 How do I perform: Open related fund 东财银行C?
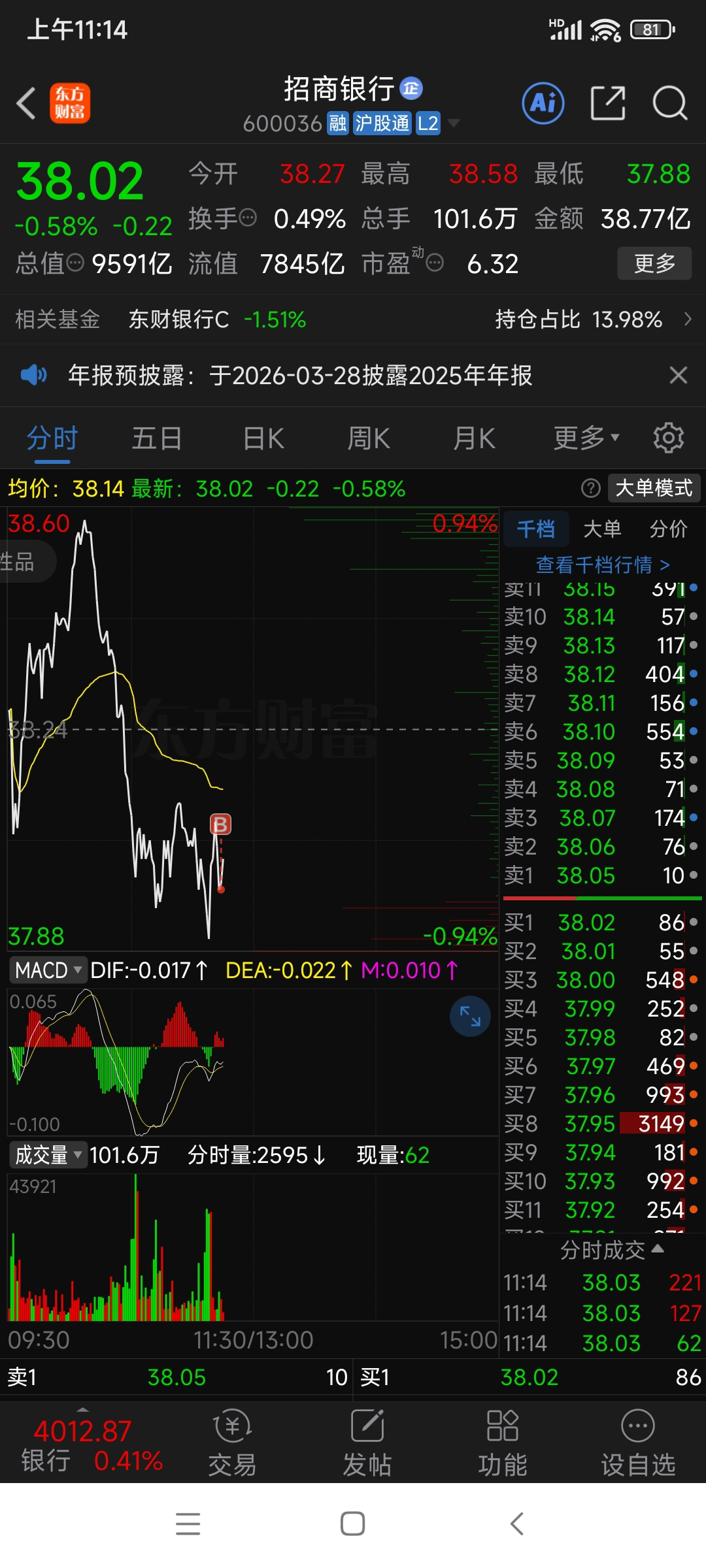(178, 319)
